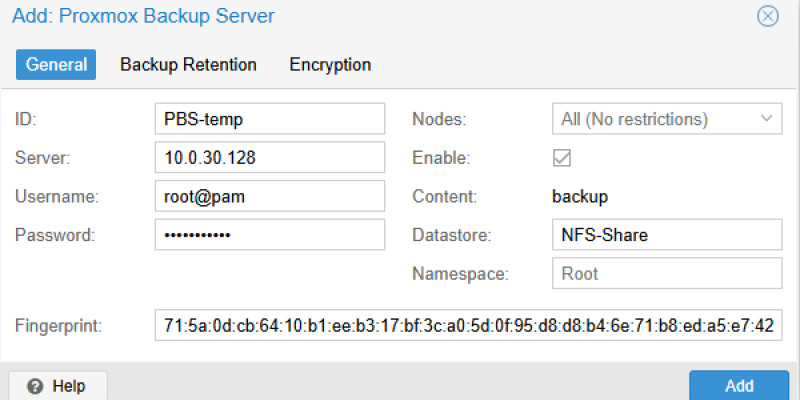Screen dimensions: 800x400
Task: Select the Namespace field showing Root
Action: pos(667,273)
